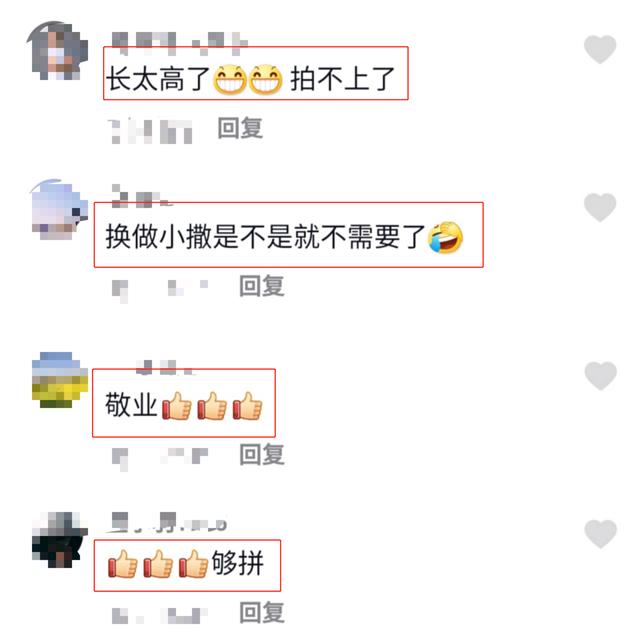This screenshot has width=640, height=640.
Task: Open avatar of the 小撒 commenter
Action: (x=60, y=209)
